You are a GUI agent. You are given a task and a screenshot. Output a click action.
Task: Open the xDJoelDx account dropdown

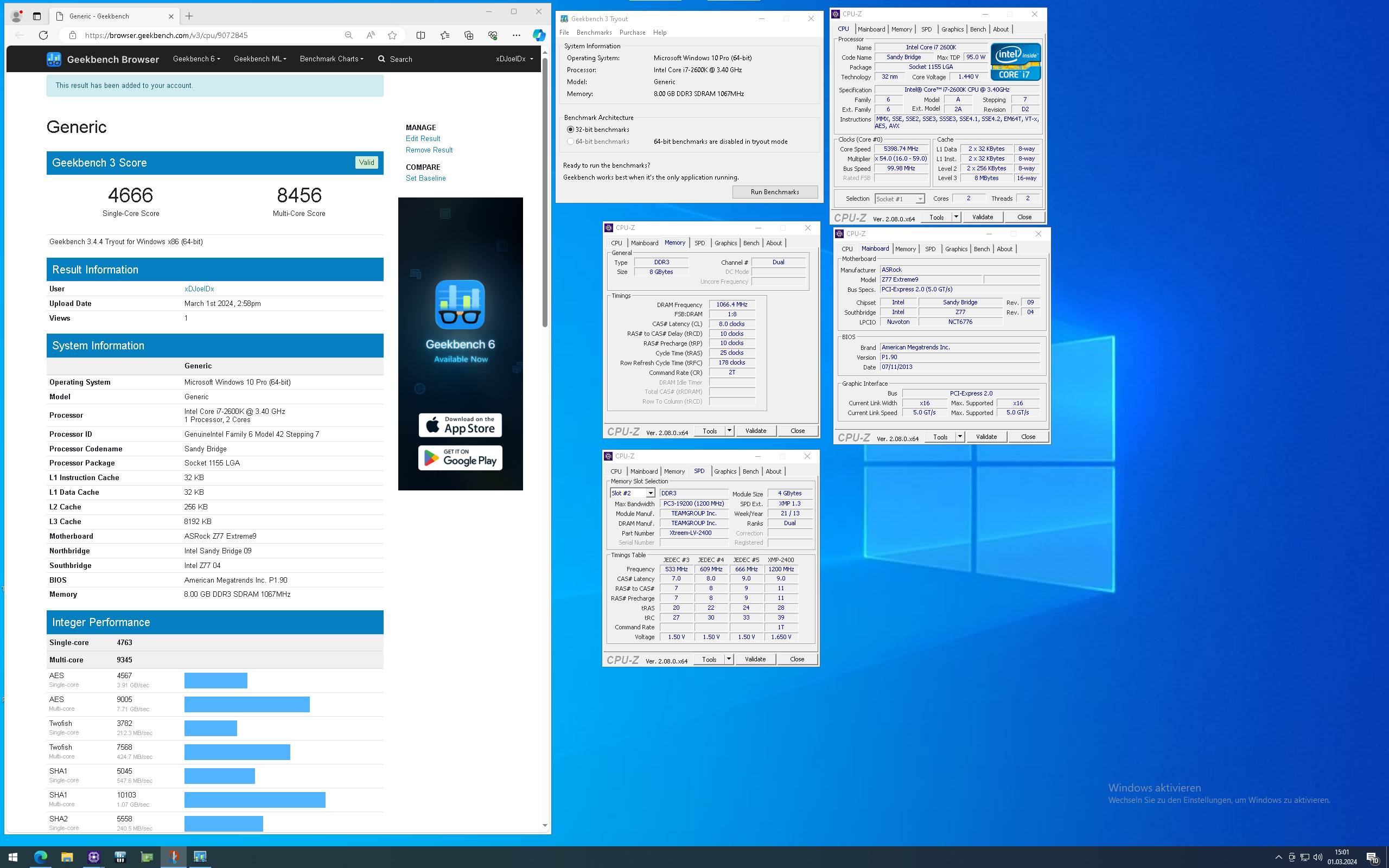pyautogui.click(x=514, y=59)
